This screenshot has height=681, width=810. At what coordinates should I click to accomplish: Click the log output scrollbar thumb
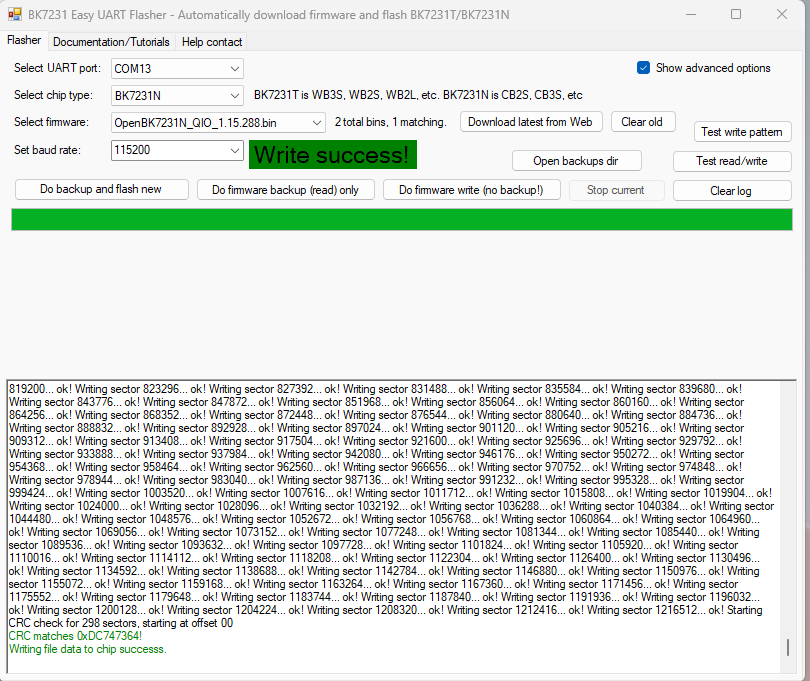click(788, 647)
